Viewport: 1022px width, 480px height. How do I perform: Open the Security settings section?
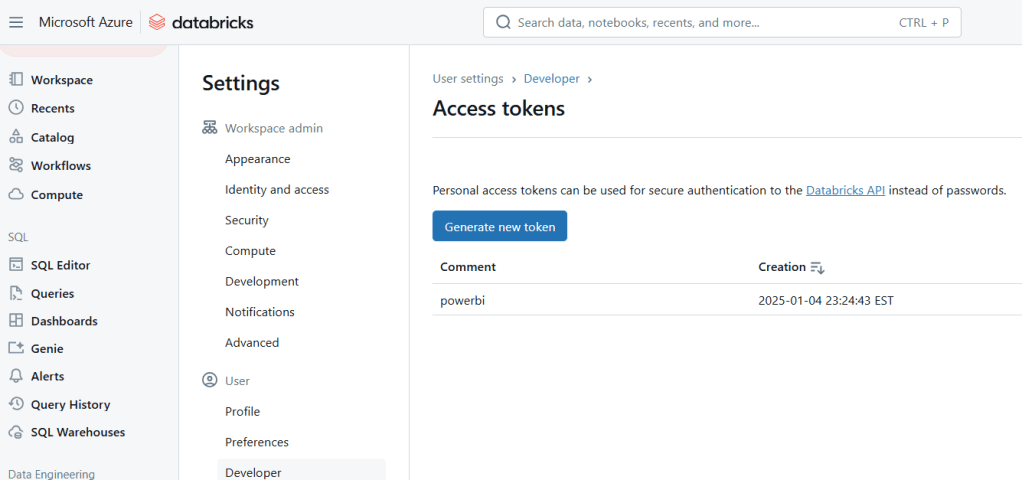point(246,220)
